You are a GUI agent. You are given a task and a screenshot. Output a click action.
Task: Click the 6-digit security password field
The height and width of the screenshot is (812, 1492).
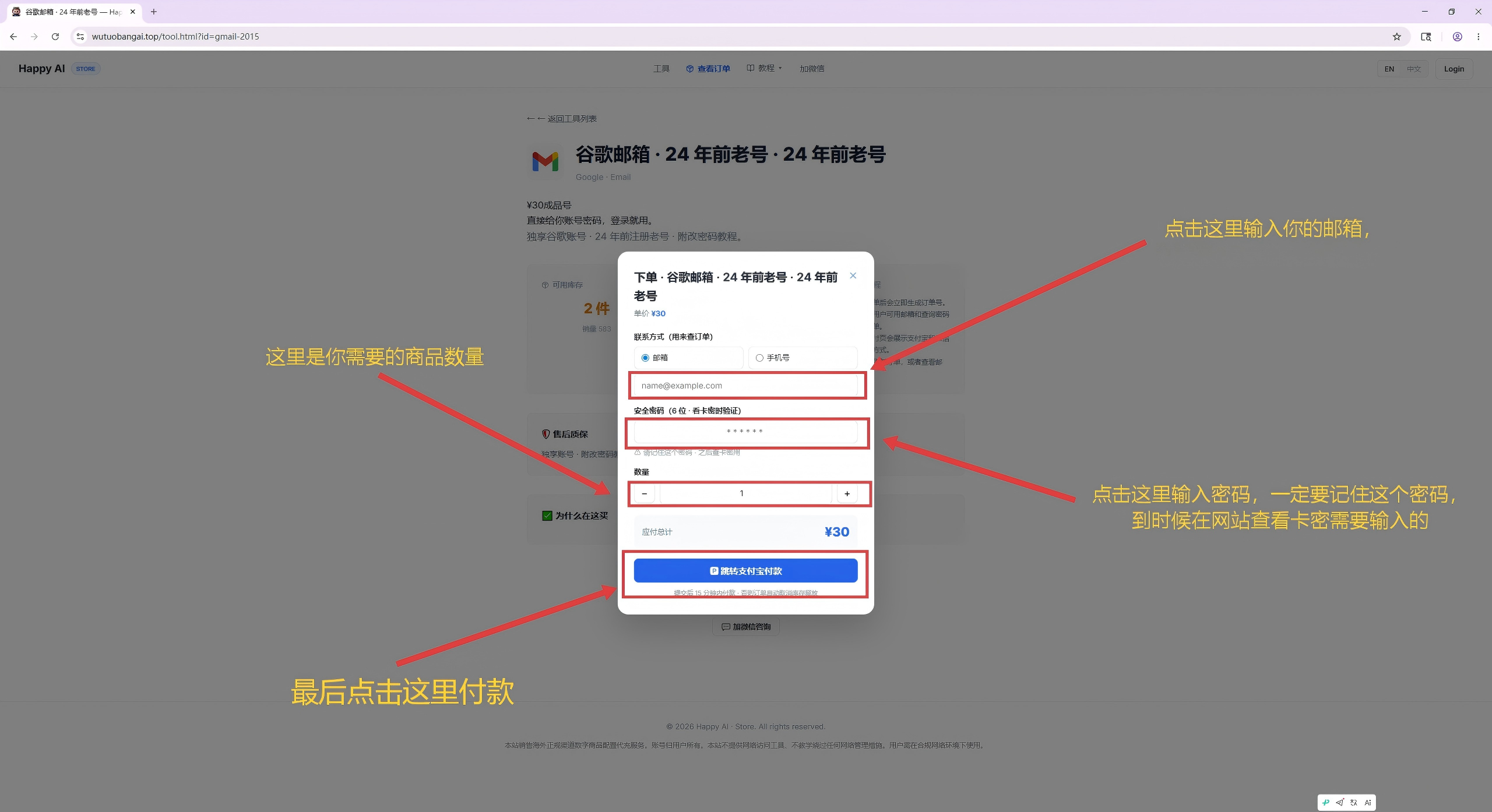point(745,432)
